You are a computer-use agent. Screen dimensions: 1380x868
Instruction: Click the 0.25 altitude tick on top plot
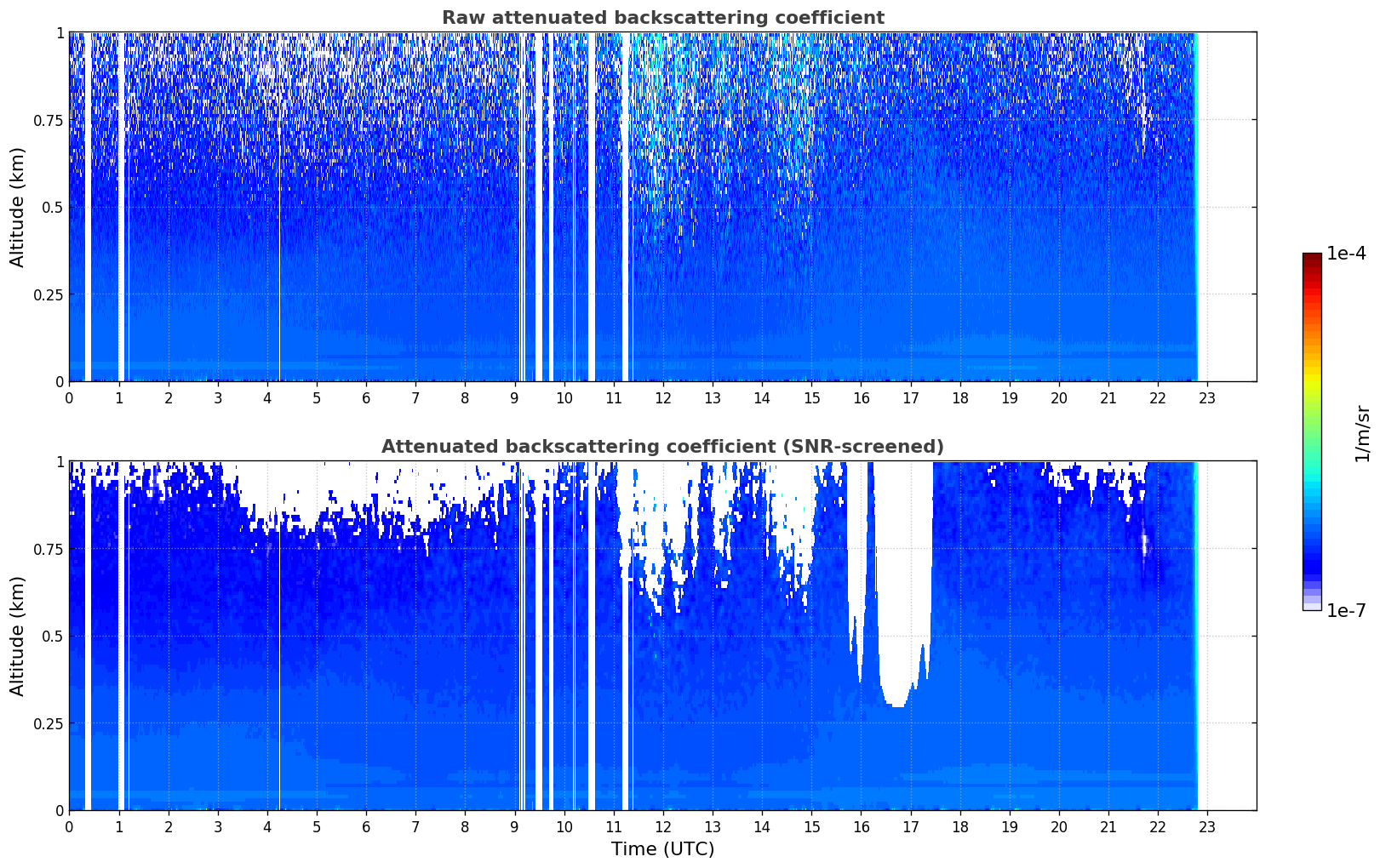pyautogui.click(x=49, y=294)
